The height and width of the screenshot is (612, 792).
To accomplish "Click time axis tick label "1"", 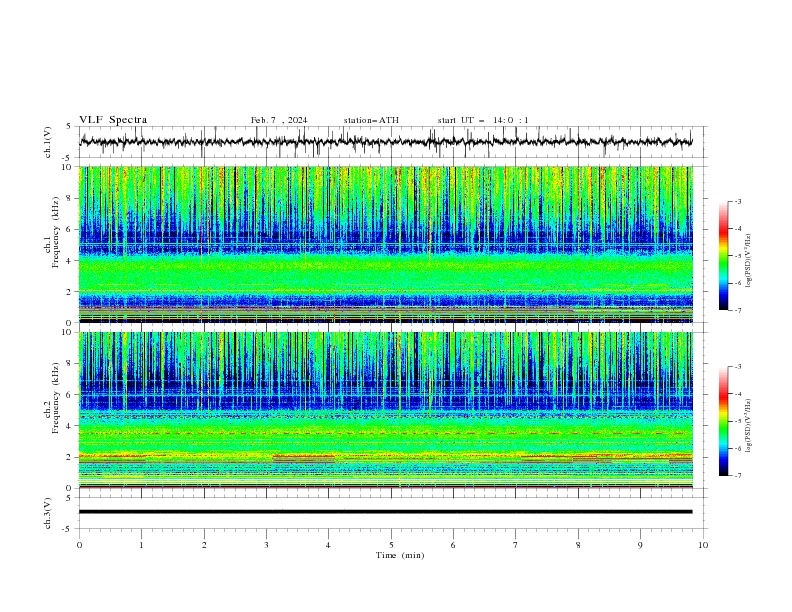I will point(141,545).
